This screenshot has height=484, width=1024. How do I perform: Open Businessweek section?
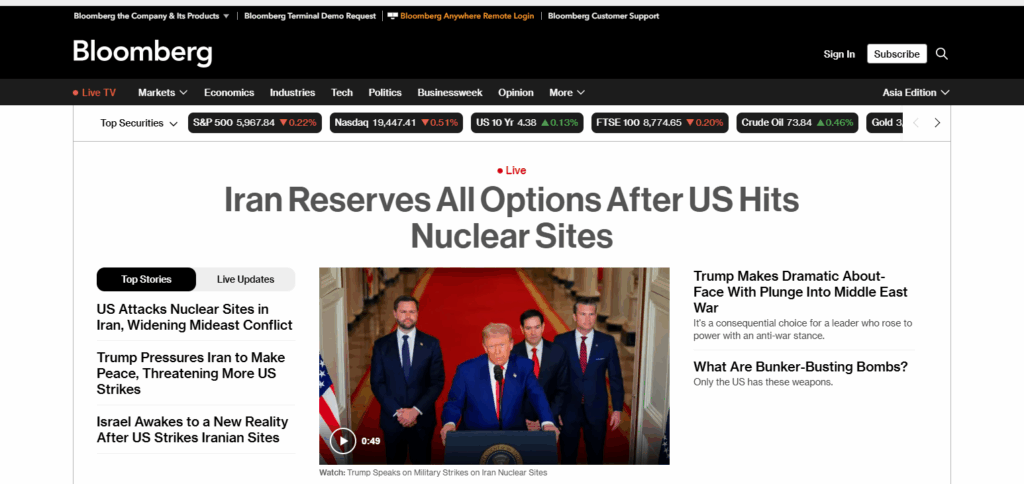click(450, 93)
